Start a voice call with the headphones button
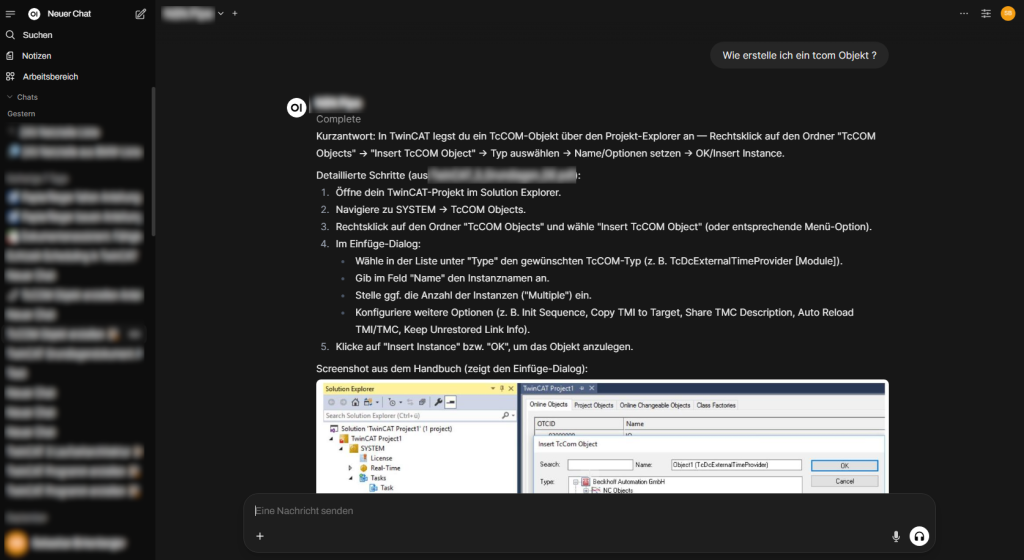Viewport: 1024px width, 560px height. tap(919, 537)
